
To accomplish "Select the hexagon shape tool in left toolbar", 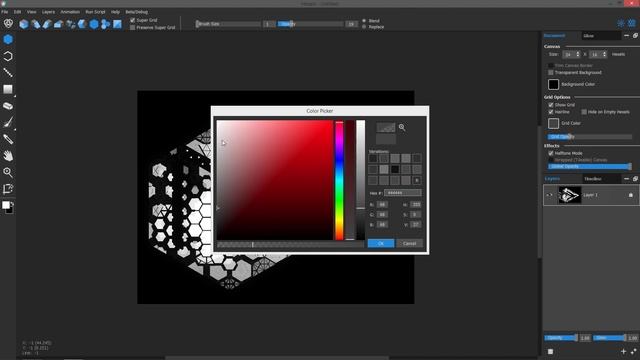I will click(x=8, y=40).
